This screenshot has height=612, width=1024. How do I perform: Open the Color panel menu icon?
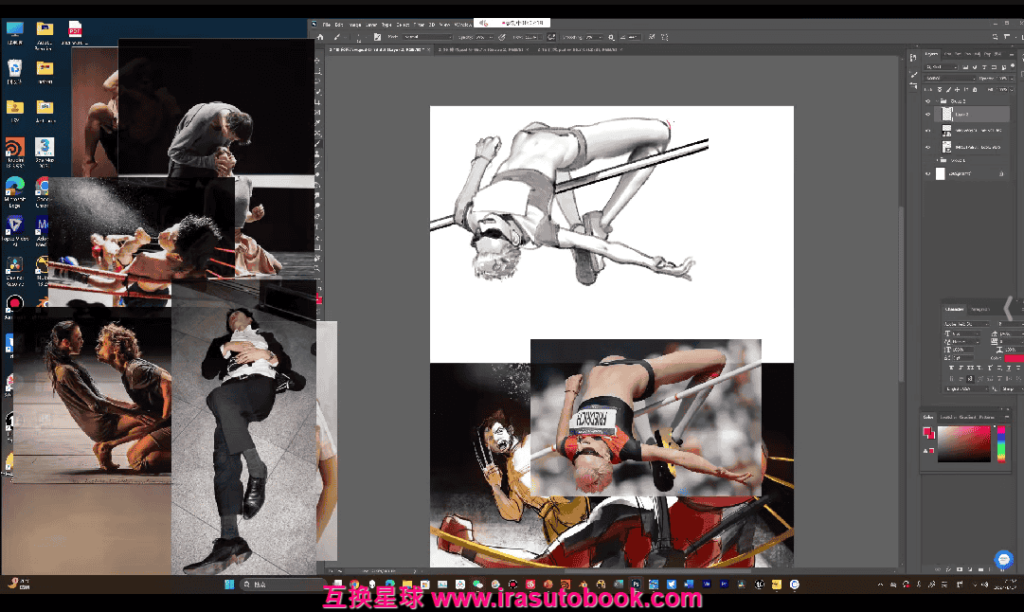point(1007,417)
